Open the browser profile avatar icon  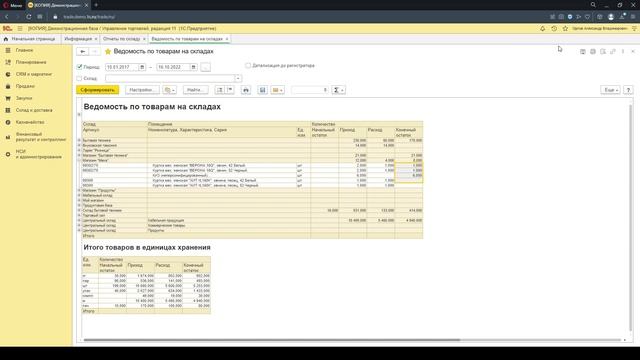611,17
